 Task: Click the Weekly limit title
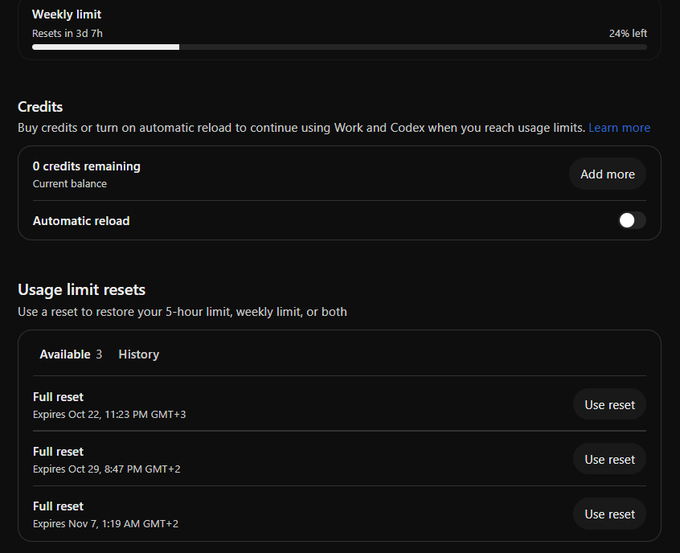point(66,14)
